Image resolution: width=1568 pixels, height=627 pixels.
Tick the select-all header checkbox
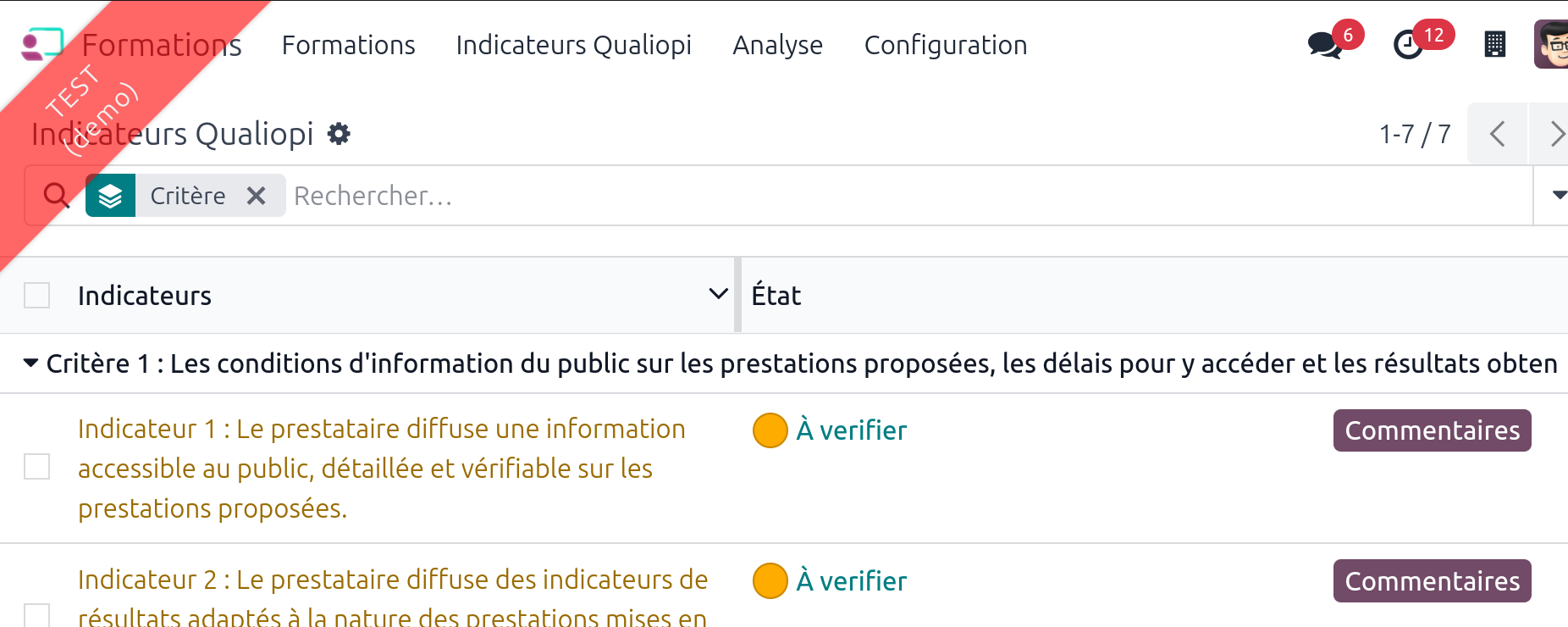pos(37,296)
